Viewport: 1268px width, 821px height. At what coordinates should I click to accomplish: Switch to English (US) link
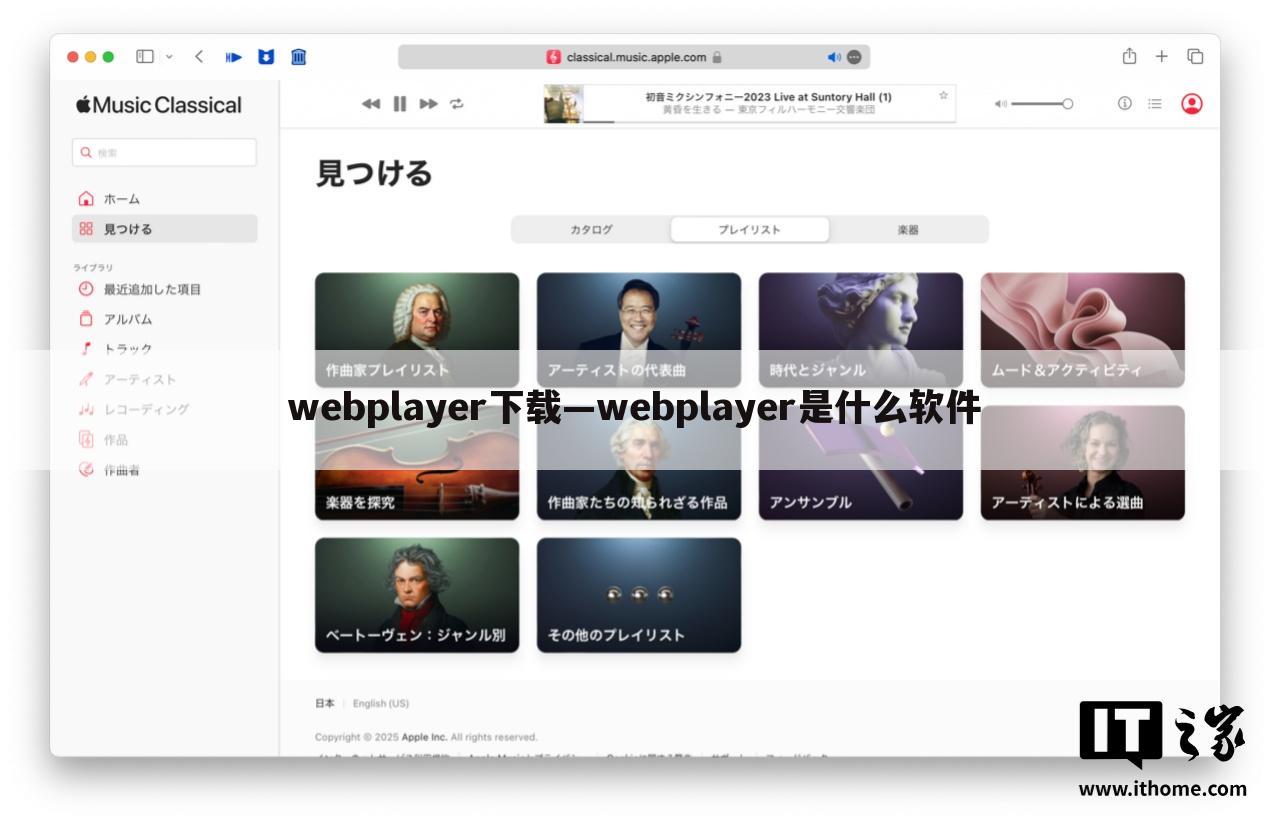(x=381, y=703)
